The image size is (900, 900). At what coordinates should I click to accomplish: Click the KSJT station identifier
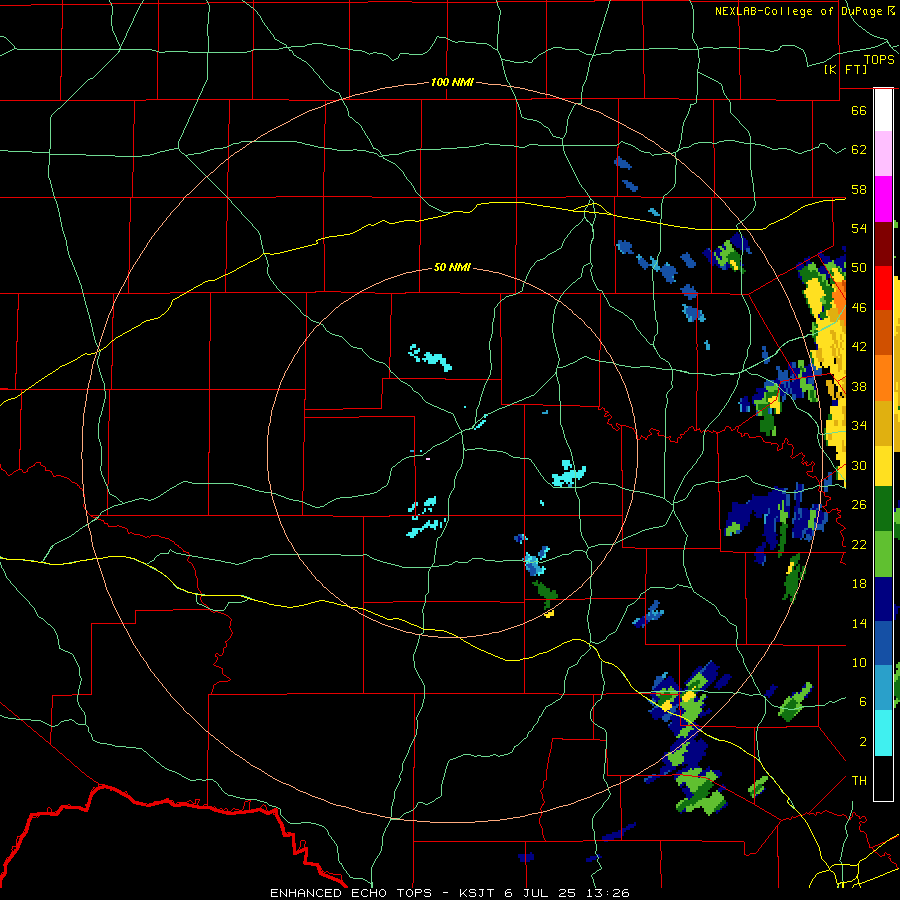479,893
